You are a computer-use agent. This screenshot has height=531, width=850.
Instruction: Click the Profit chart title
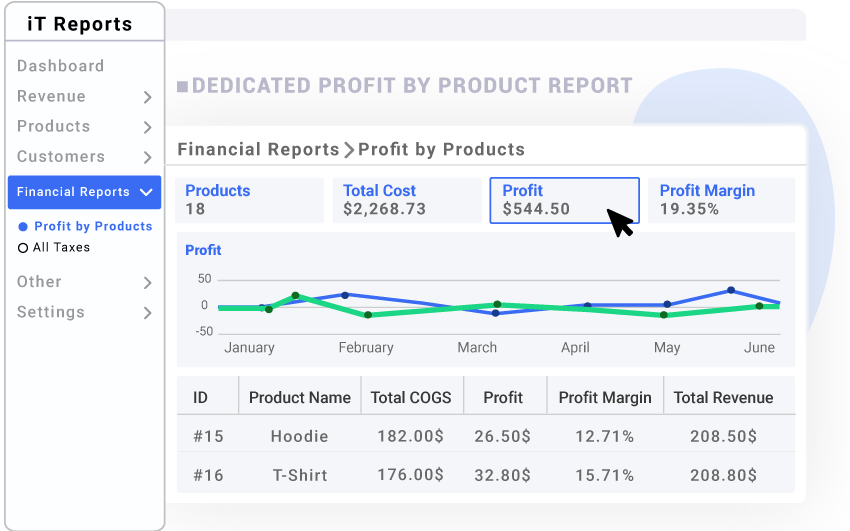click(203, 250)
